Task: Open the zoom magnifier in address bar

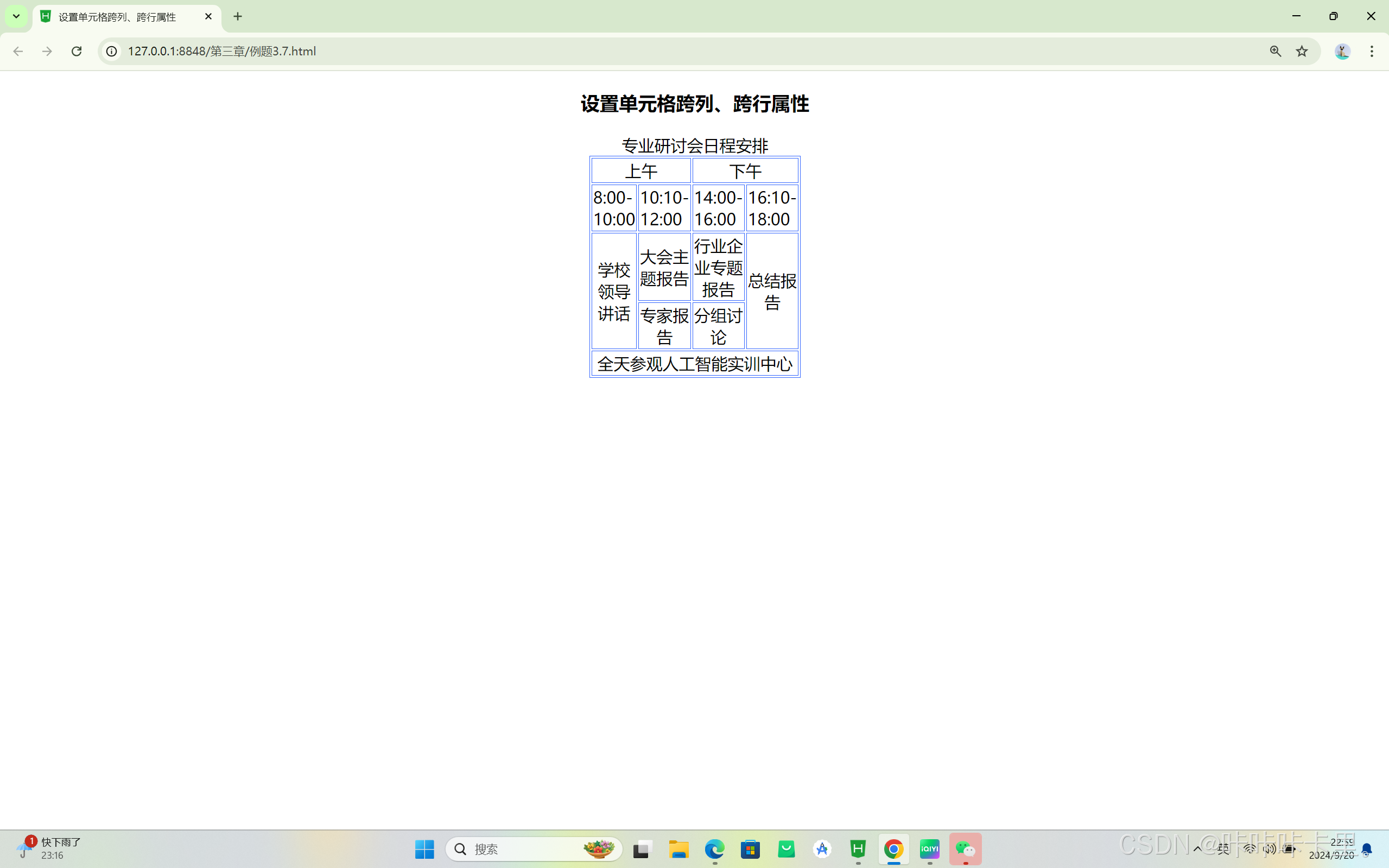Action: pos(1275,51)
